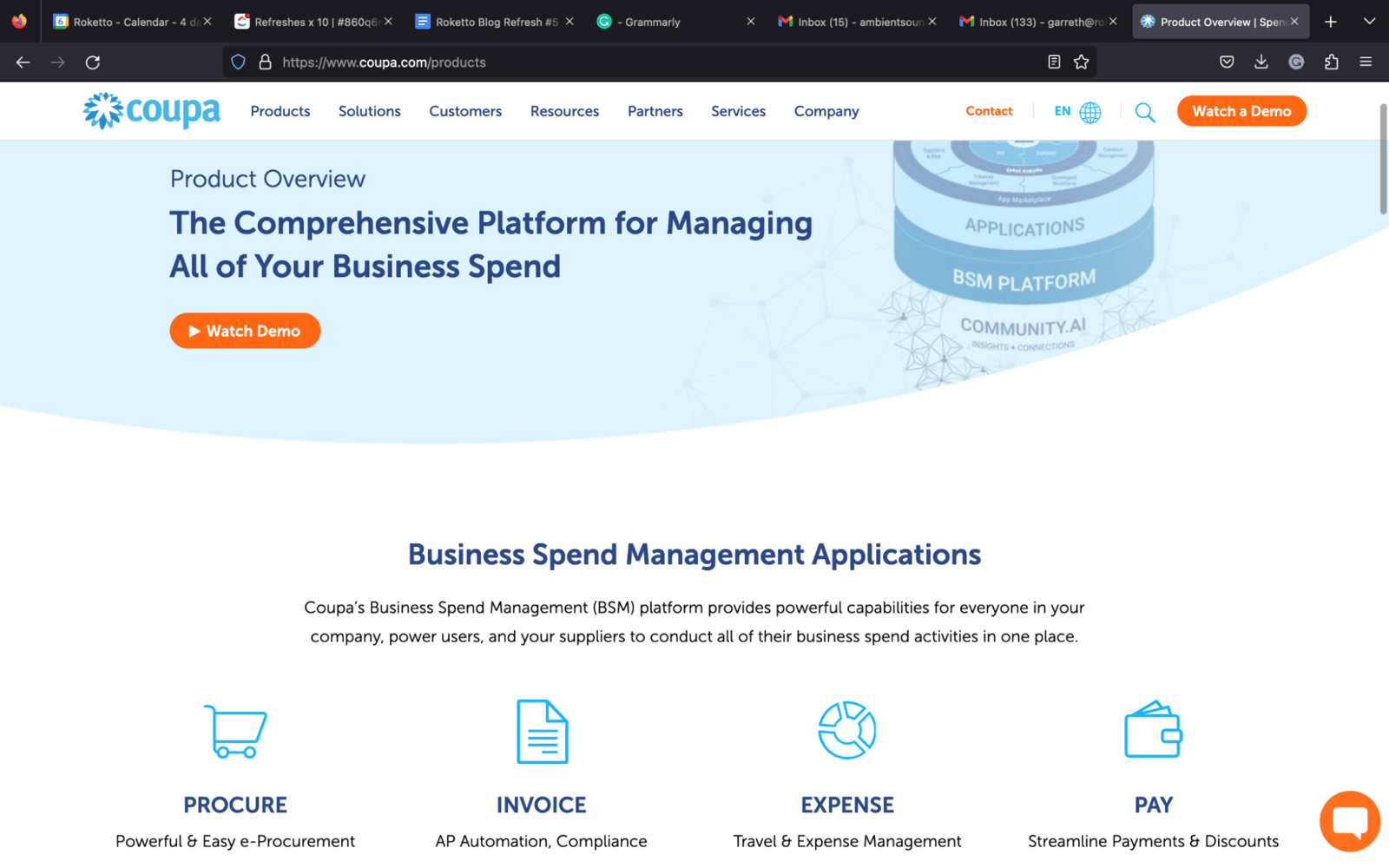Switch to the Inbox (133) tab

pos(1037,22)
